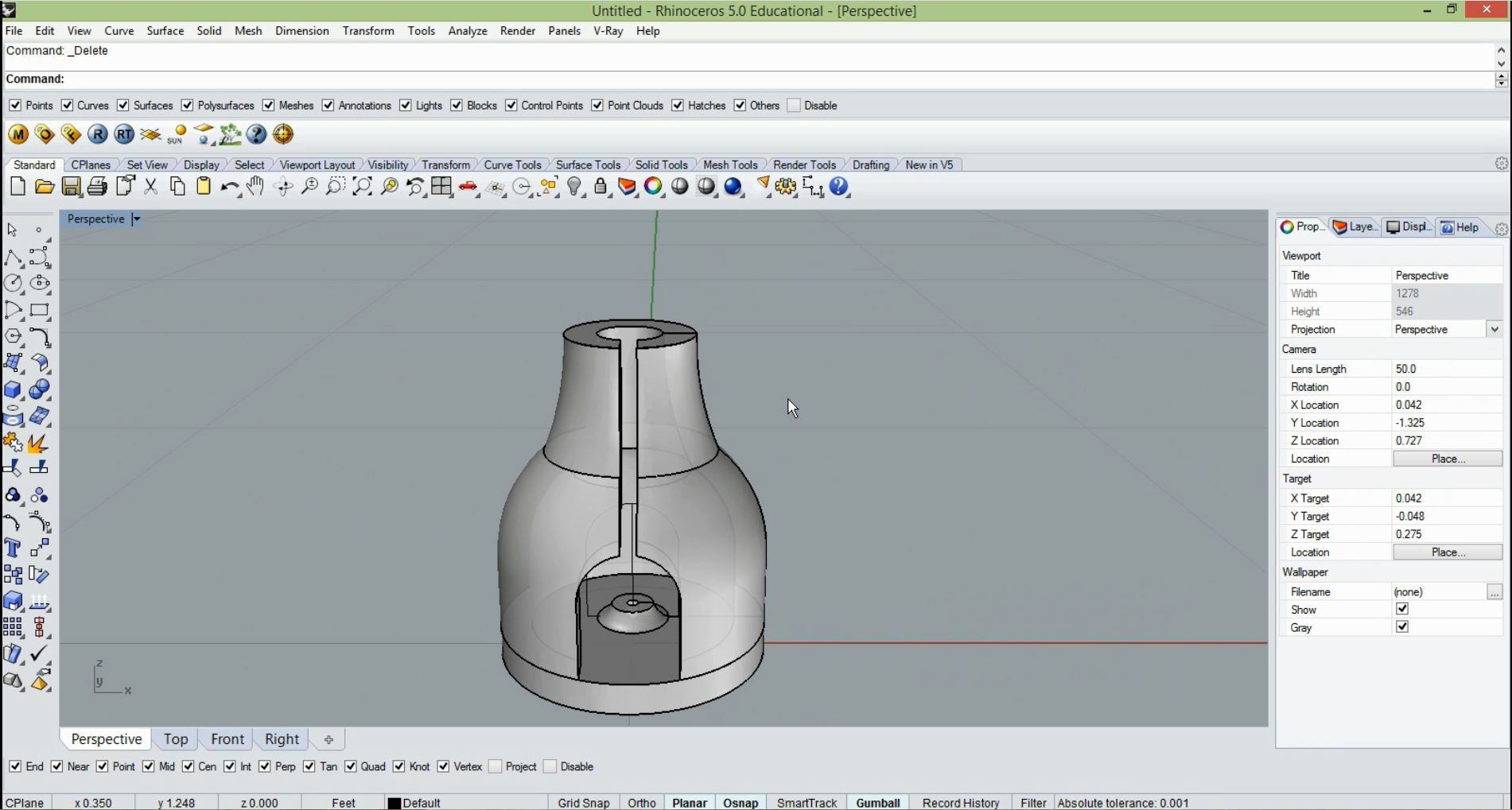Screen dimensions: 1512x810
Task: Select the Circle drawing tool
Action: [x=13, y=283]
